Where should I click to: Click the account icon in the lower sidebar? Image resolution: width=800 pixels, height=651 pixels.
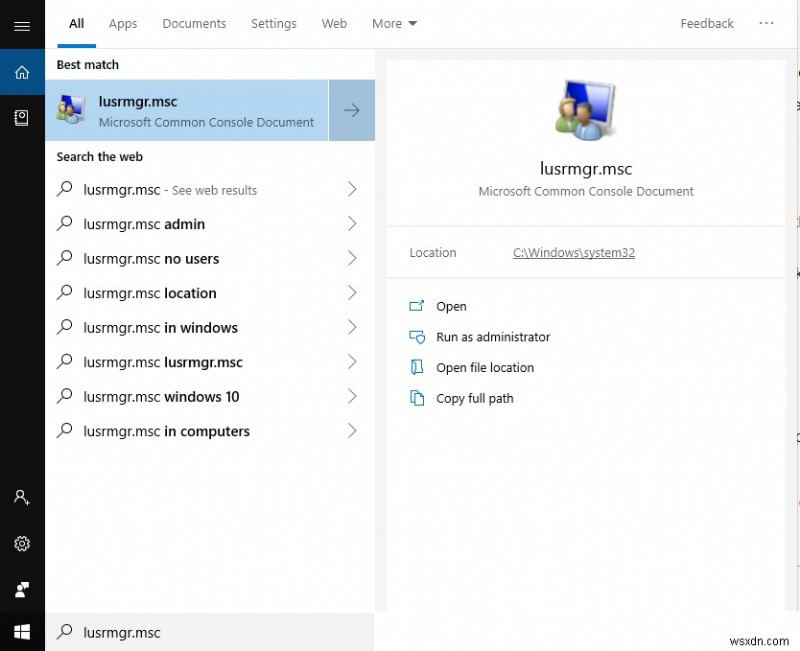point(22,497)
